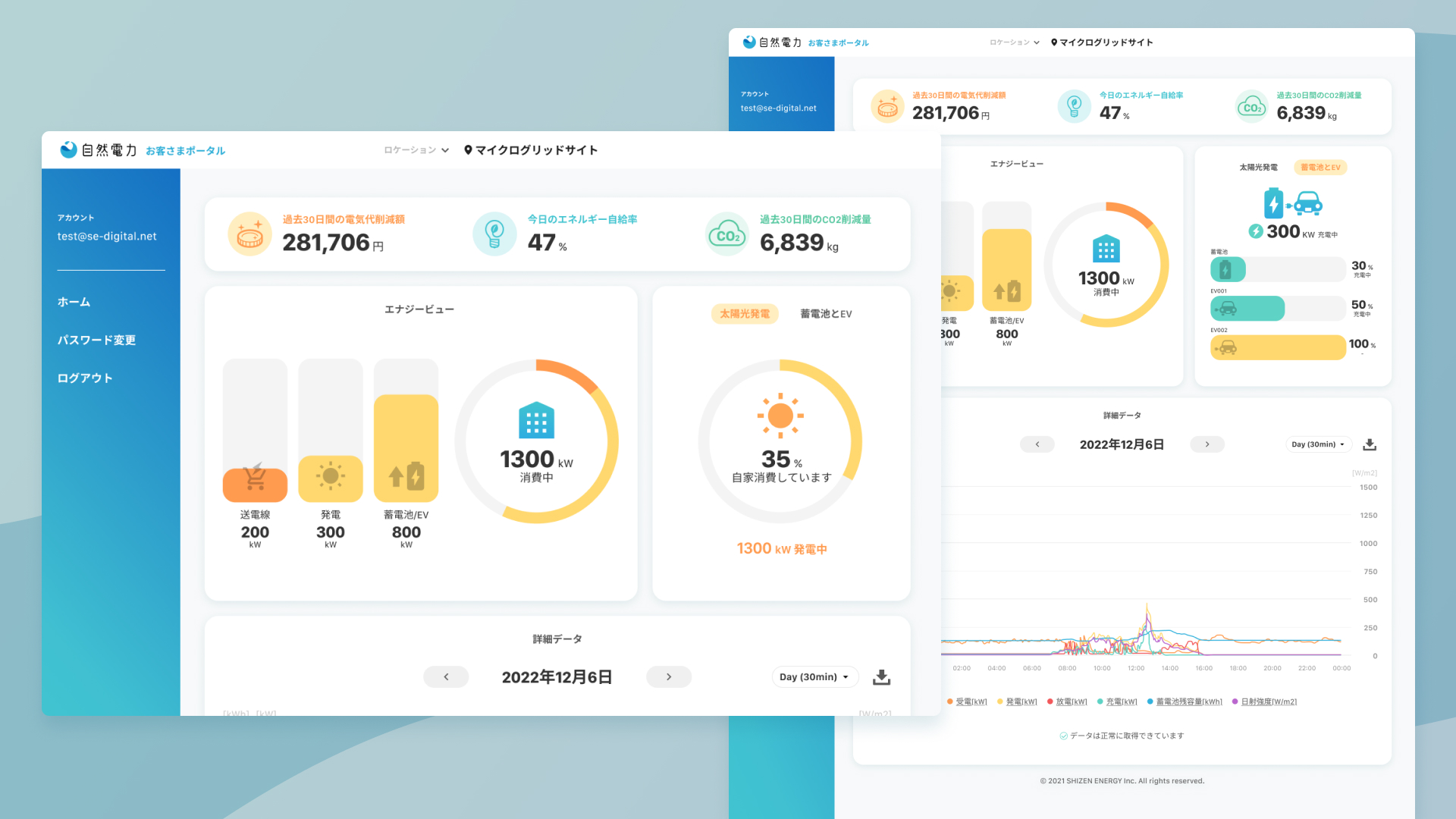Select the 太陽光発電 tab in the back window
The width and height of the screenshot is (1456, 819).
(x=1258, y=168)
